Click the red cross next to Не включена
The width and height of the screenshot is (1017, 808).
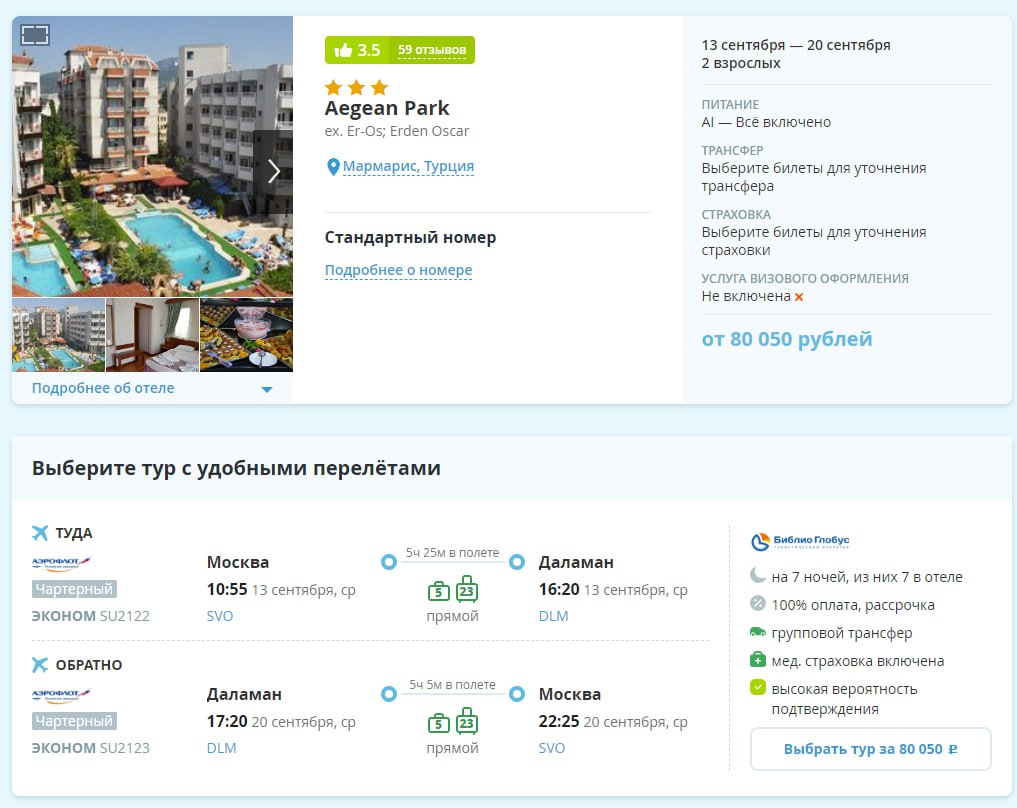tap(799, 297)
